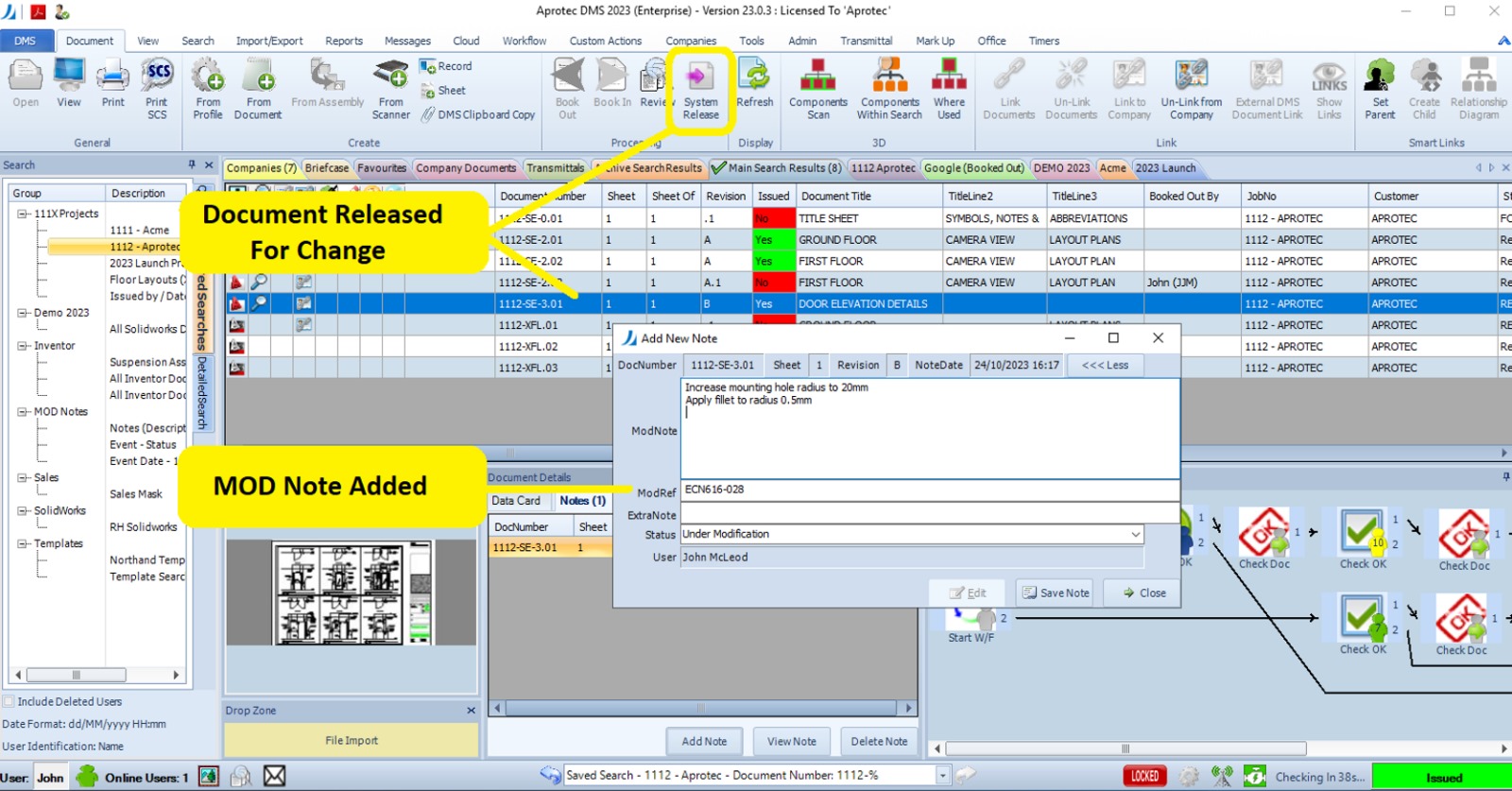Open the System Release tool

pyautogui.click(x=700, y=89)
